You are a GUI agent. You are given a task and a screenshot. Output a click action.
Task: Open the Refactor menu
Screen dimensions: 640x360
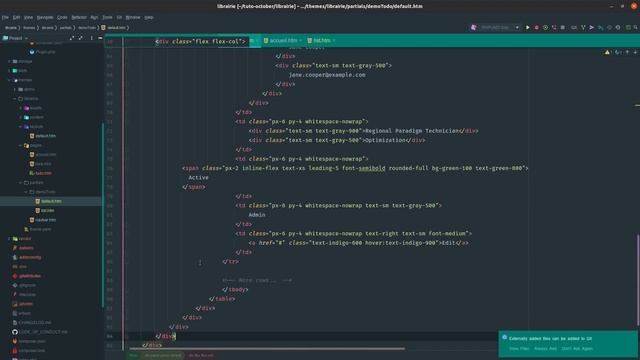pos(79,17)
